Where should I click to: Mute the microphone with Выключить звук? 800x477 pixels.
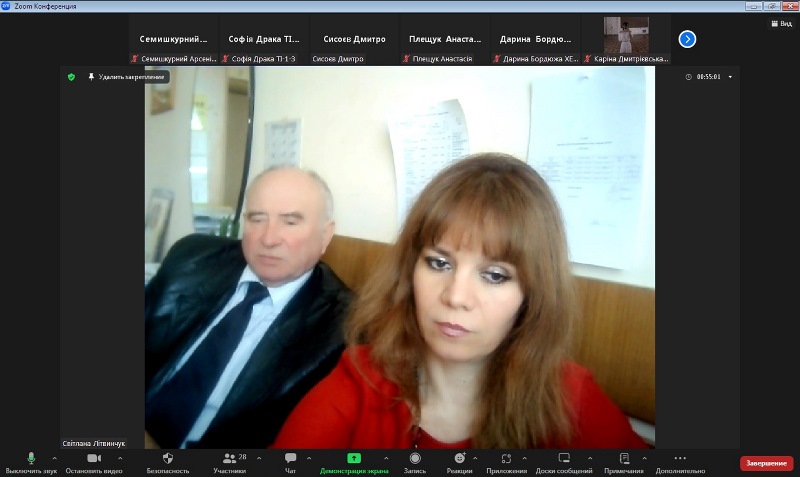pos(31,463)
